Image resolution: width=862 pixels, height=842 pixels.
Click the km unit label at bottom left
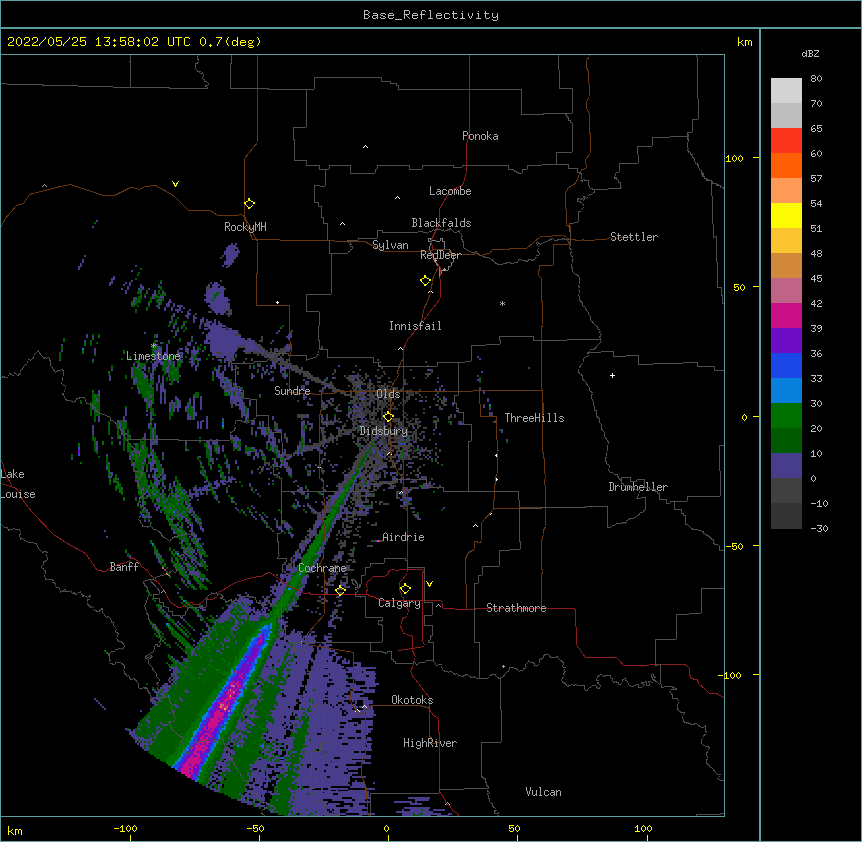(15, 831)
